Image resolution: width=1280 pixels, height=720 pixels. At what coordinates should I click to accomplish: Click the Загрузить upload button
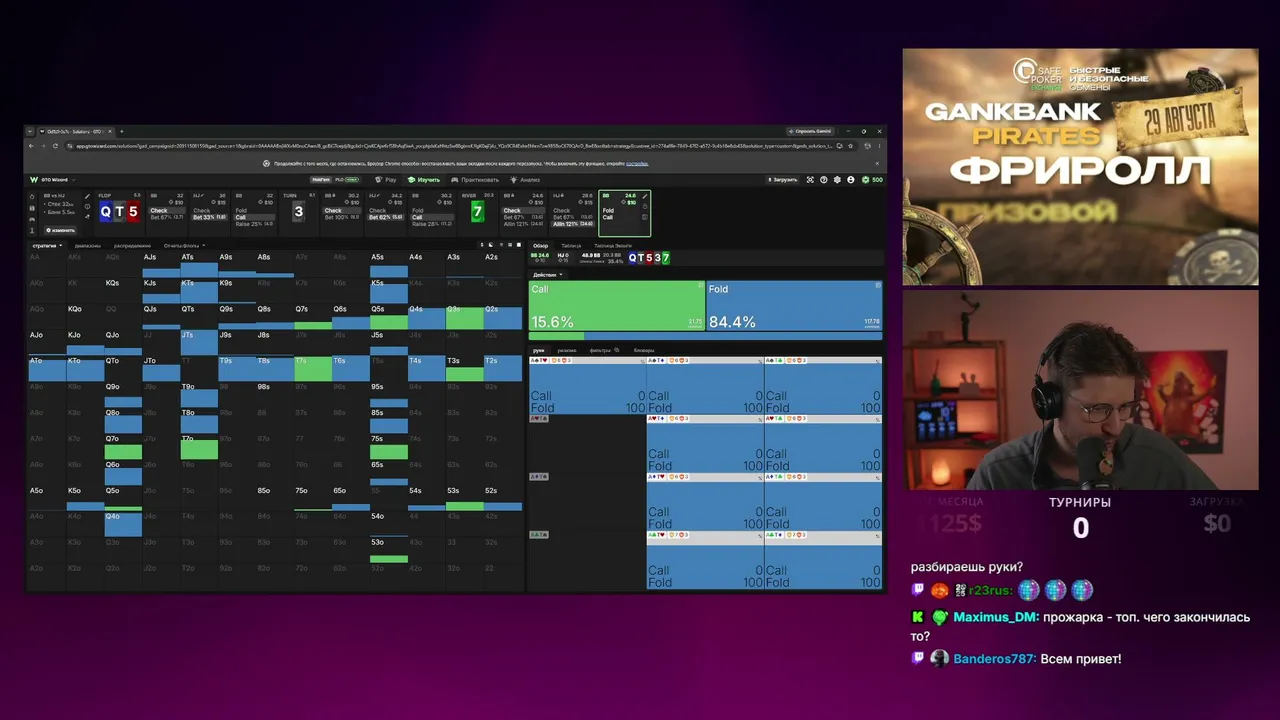(784, 180)
